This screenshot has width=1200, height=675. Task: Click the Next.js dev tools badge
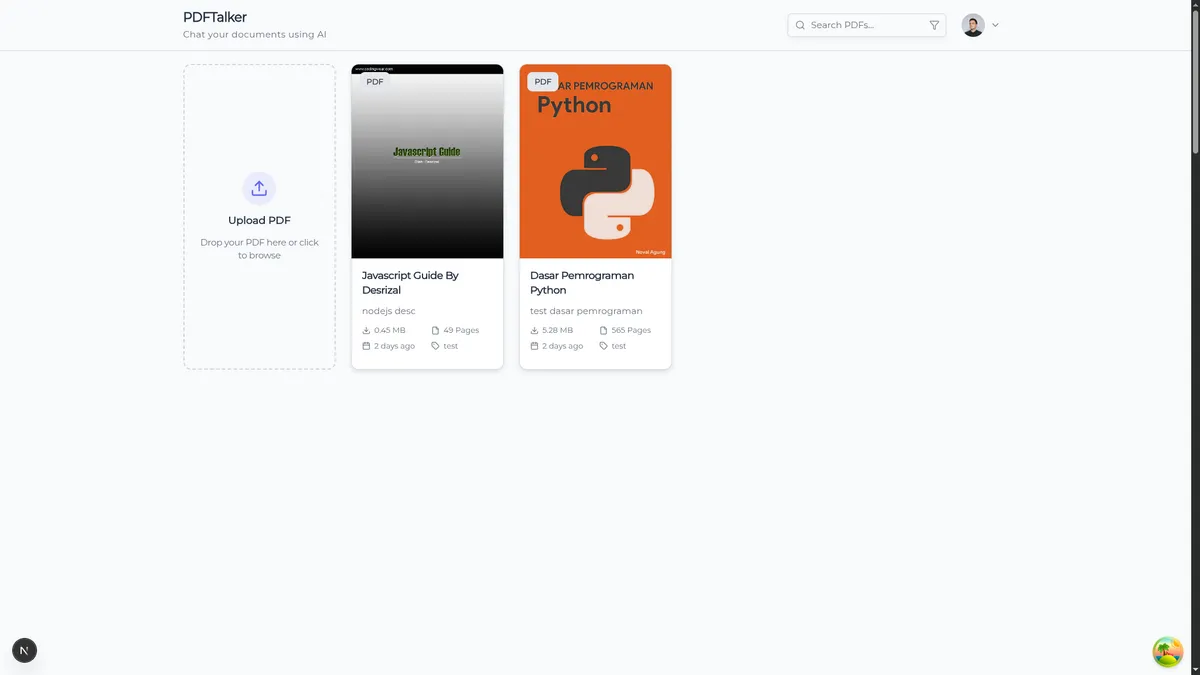(24, 651)
